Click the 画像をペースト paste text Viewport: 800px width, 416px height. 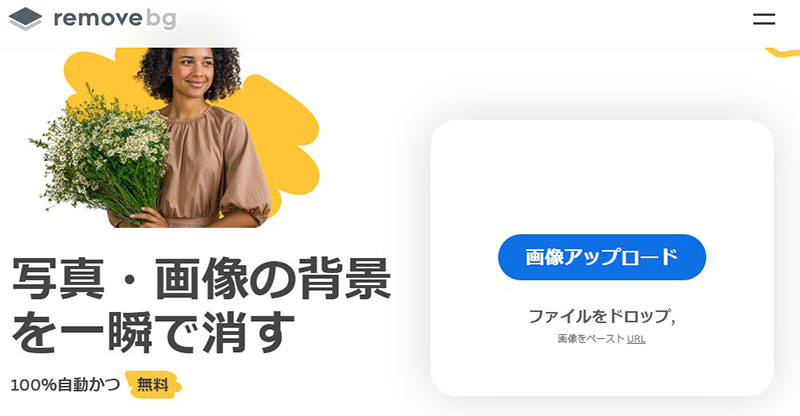point(591,339)
